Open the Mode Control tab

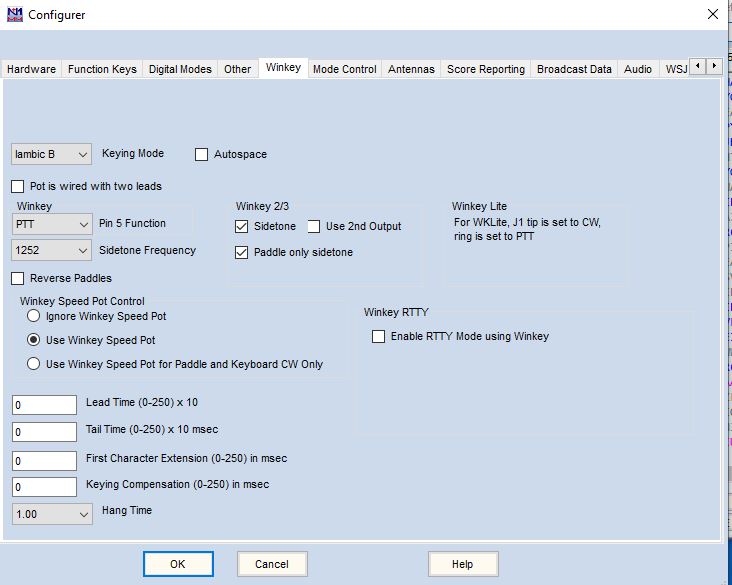(x=344, y=69)
